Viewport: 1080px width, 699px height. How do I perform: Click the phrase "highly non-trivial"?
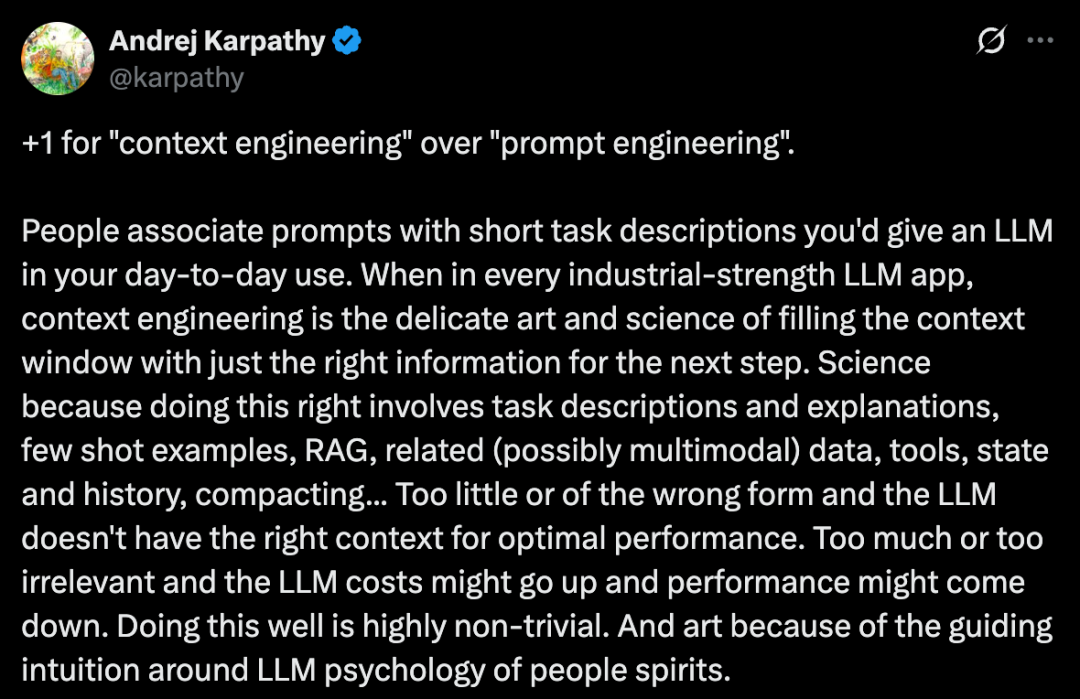point(485,627)
